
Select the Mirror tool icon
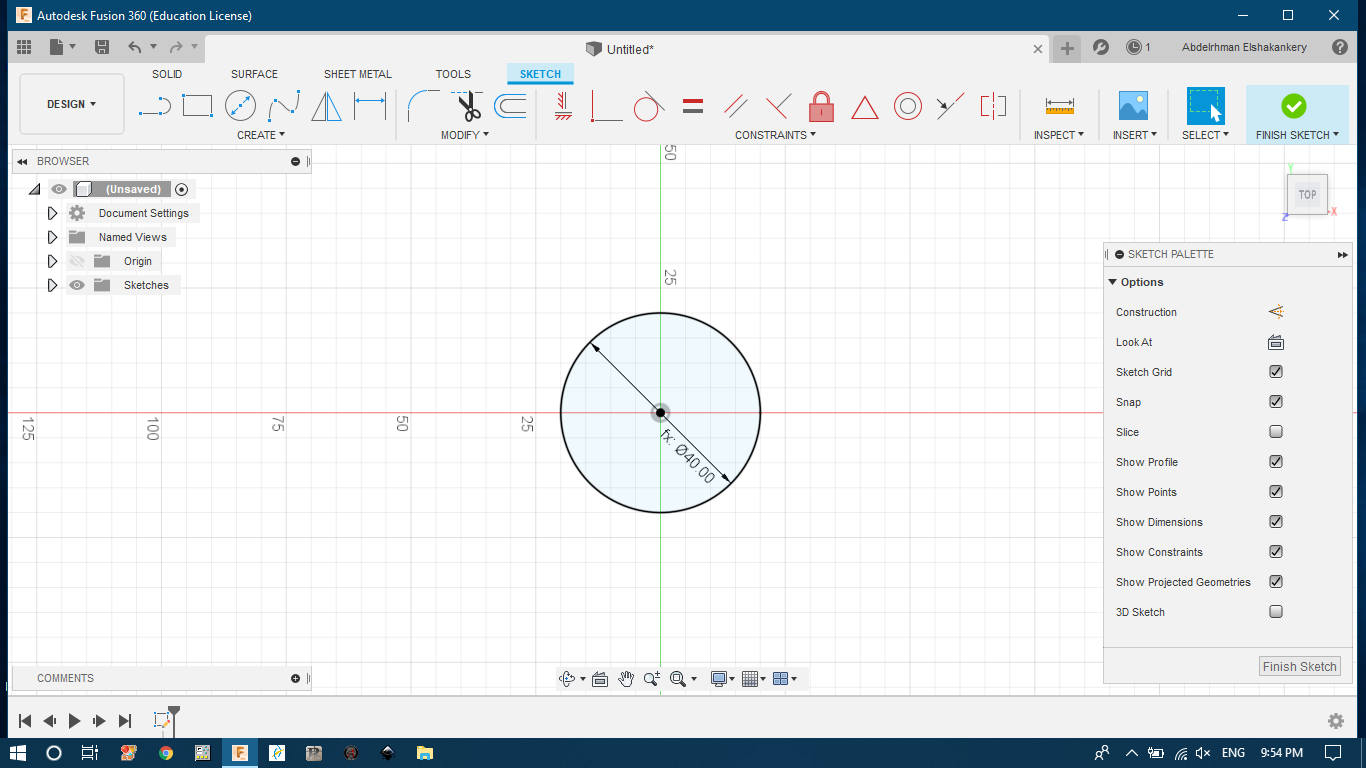pyautogui.click(x=326, y=105)
